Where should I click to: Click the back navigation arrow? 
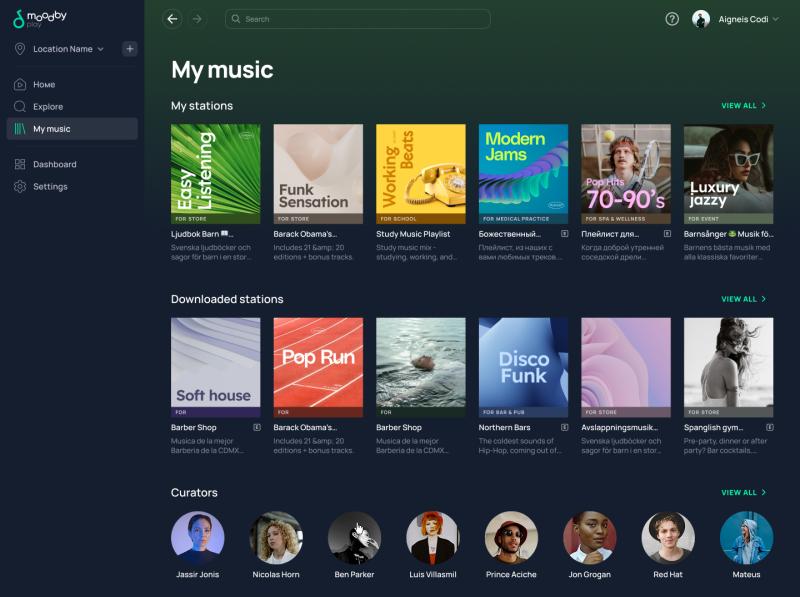click(x=172, y=19)
